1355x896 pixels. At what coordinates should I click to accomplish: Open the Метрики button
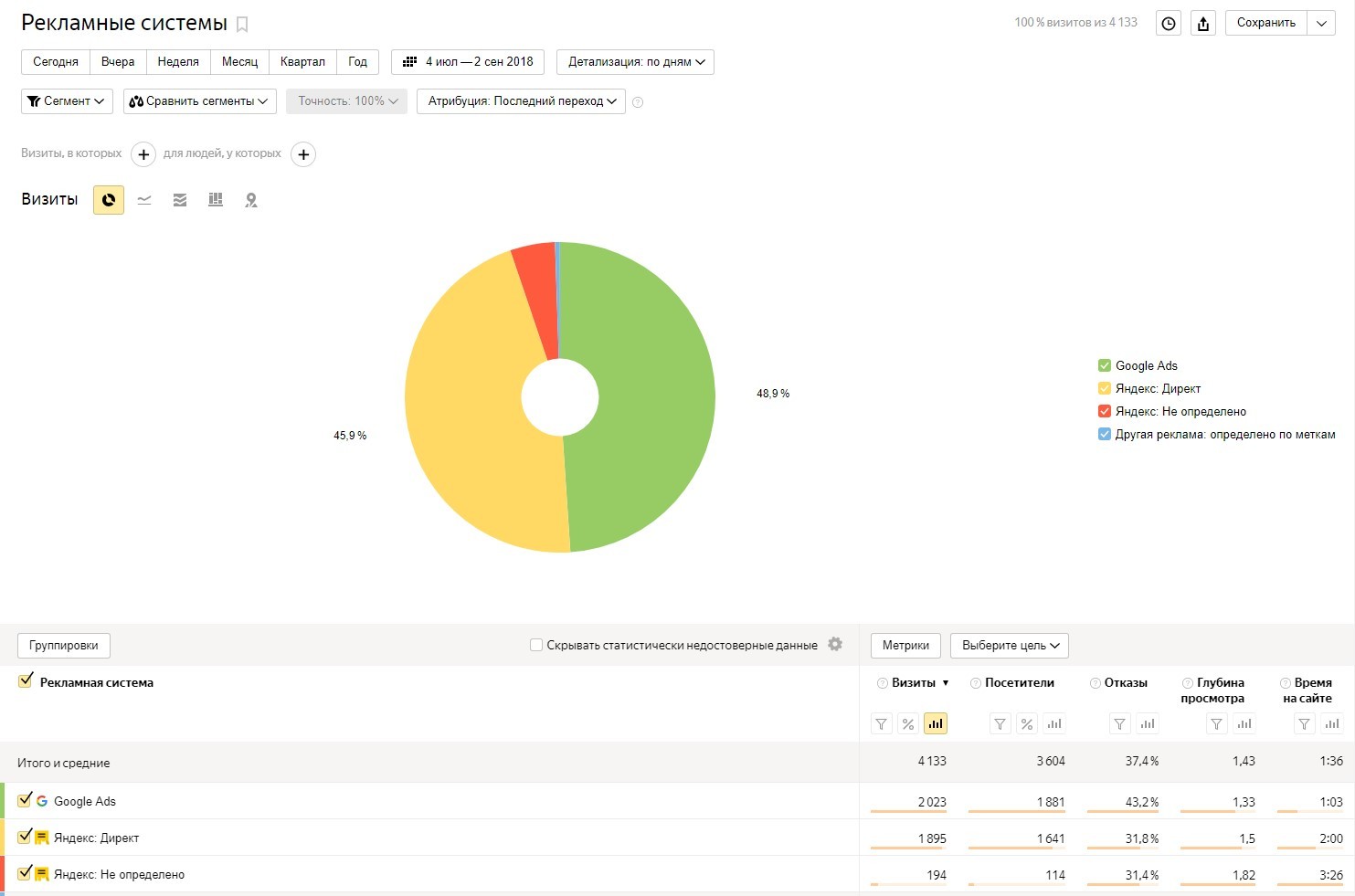[x=905, y=646]
